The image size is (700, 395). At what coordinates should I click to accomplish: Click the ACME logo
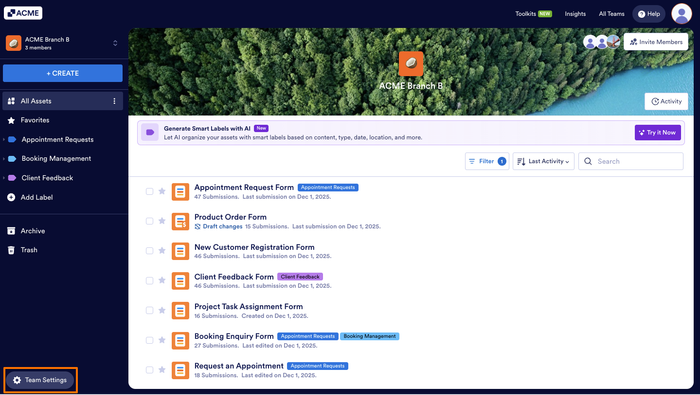pyautogui.click(x=23, y=13)
